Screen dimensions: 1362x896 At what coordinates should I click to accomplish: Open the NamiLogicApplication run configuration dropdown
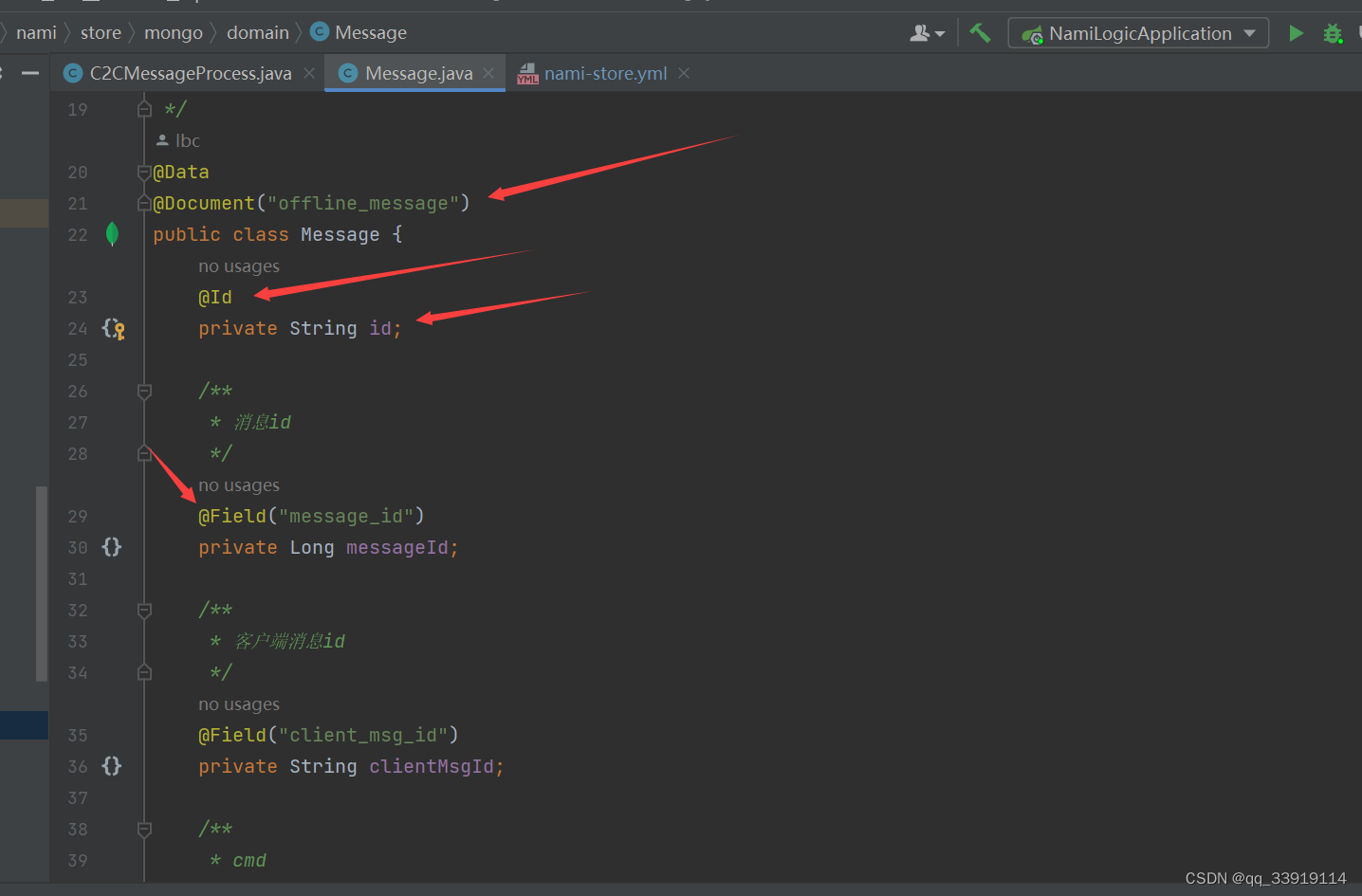tap(1137, 32)
